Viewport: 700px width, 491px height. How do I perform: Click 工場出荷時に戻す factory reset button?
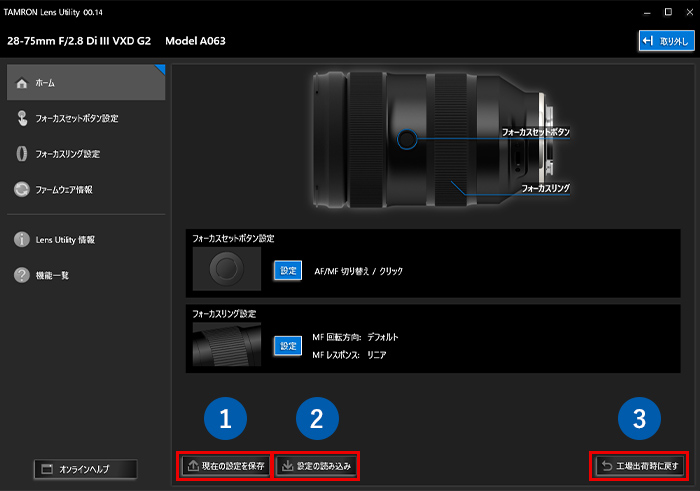coord(640,466)
